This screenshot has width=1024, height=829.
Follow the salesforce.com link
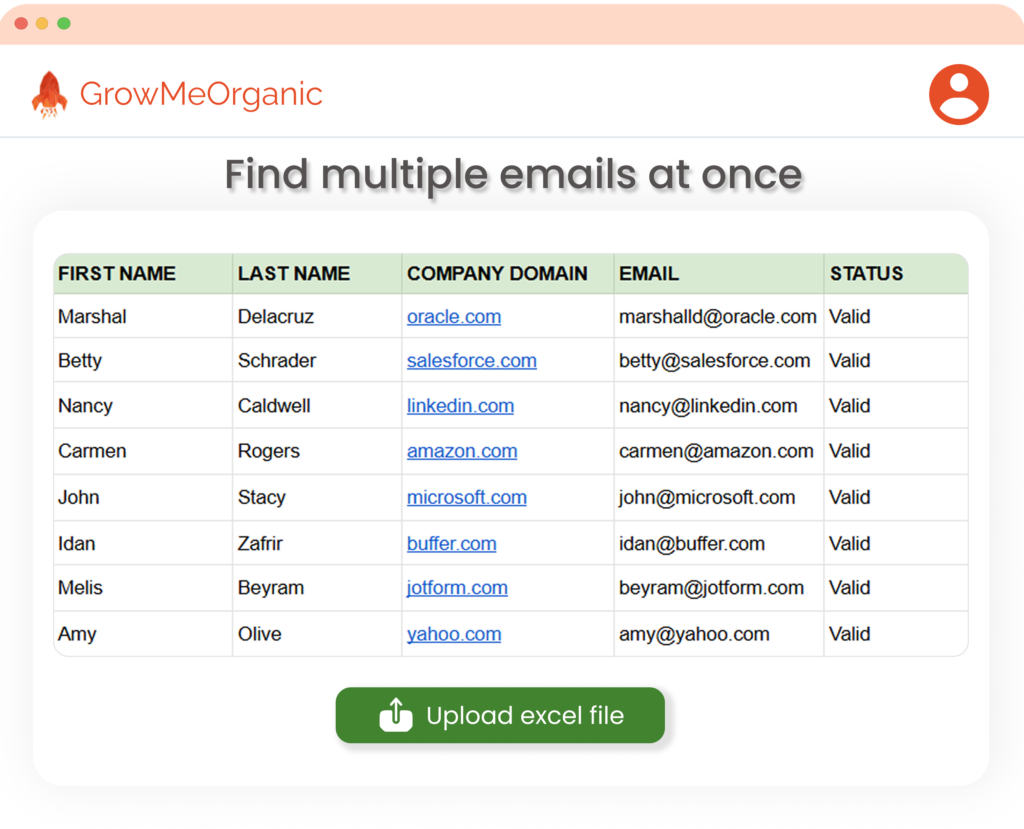coord(472,361)
